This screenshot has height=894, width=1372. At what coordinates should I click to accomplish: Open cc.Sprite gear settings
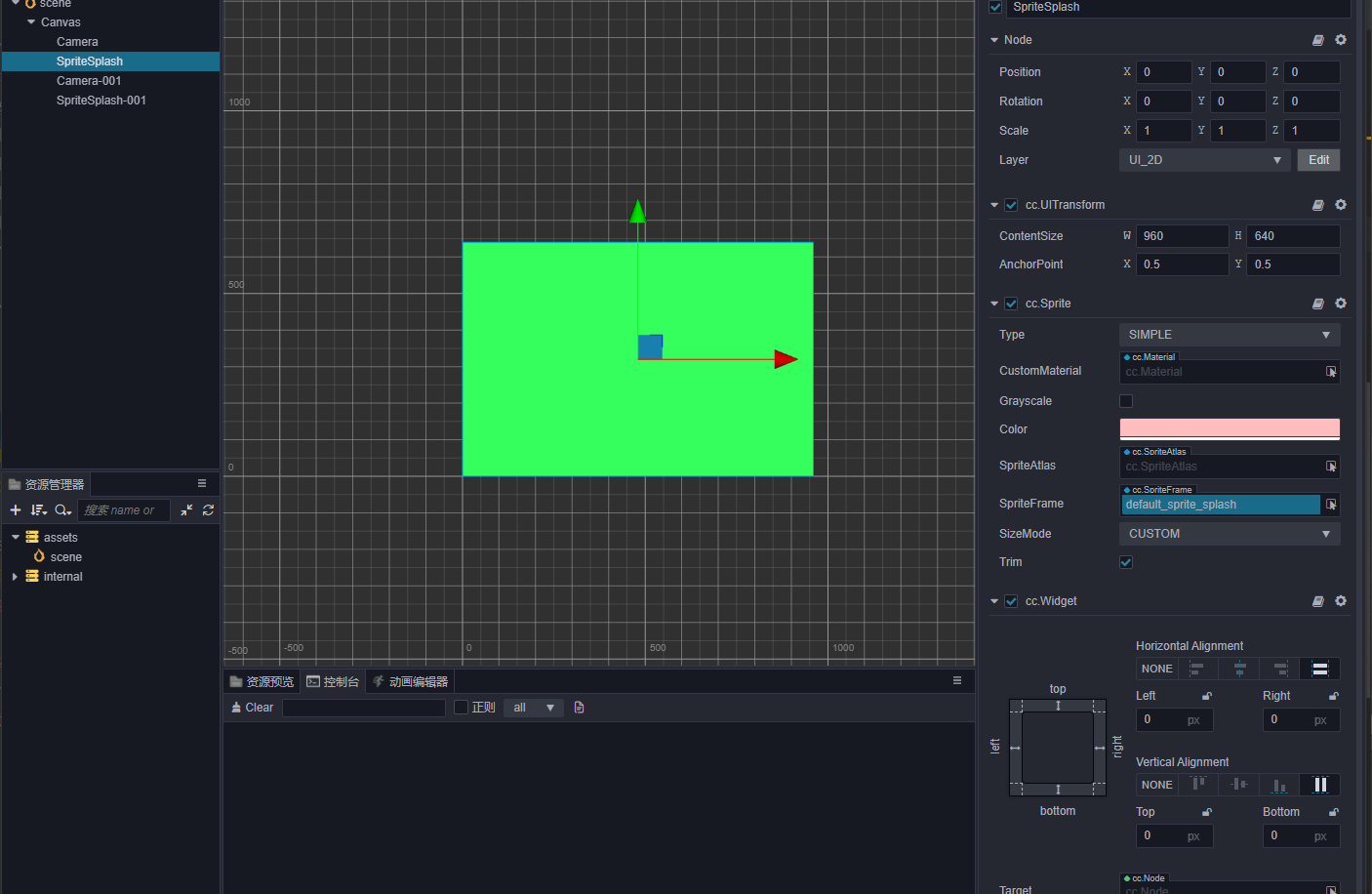click(x=1341, y=304)
